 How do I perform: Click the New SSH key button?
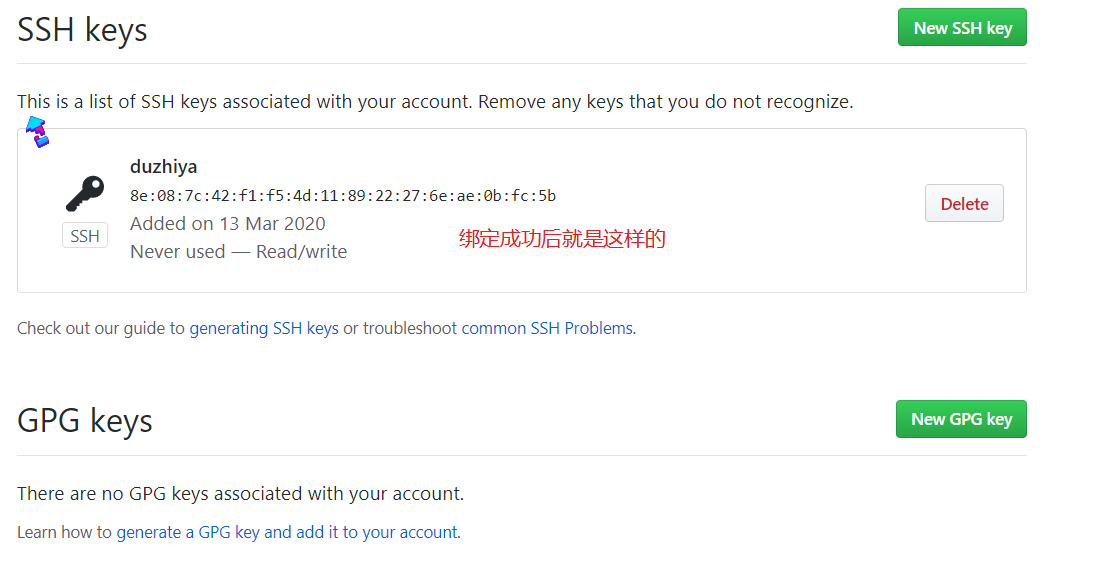click(x=962, y=27)
